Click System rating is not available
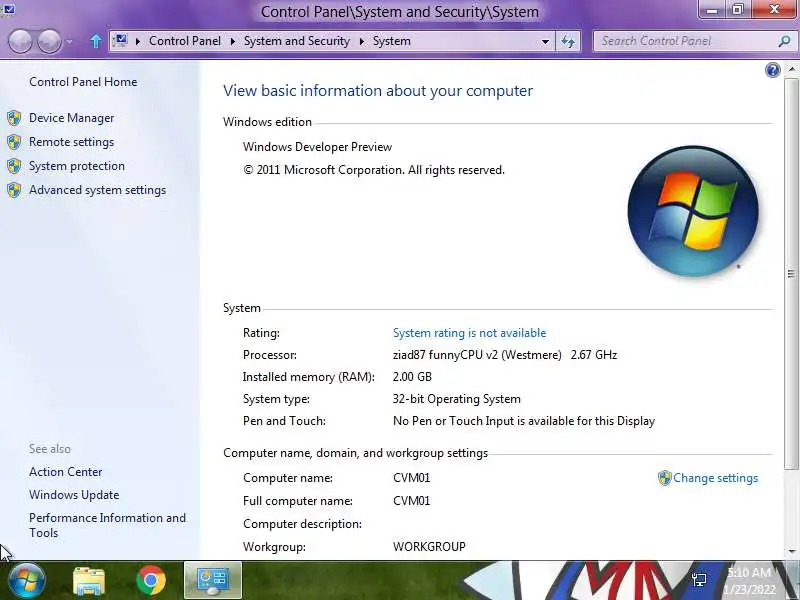Screen dimensions: 800x600 point(469,333)
